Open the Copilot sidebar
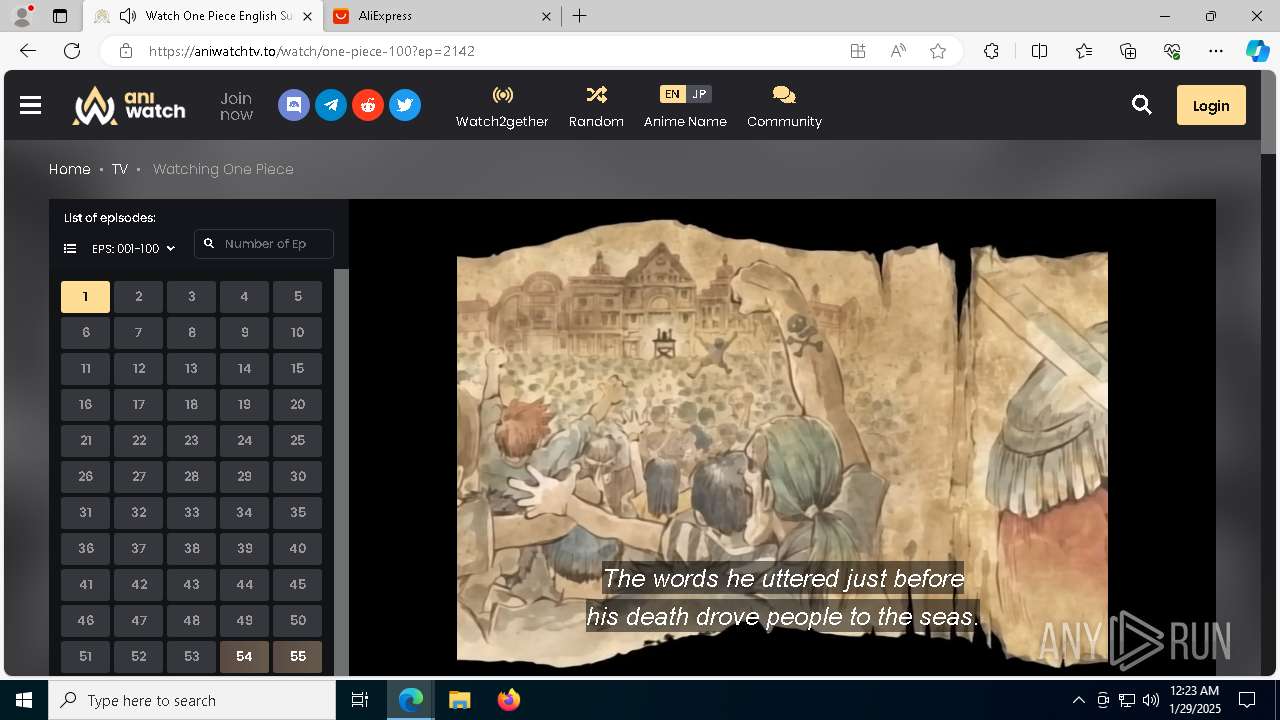The height and width of the screenshot is (720, 1280). 1257,51
